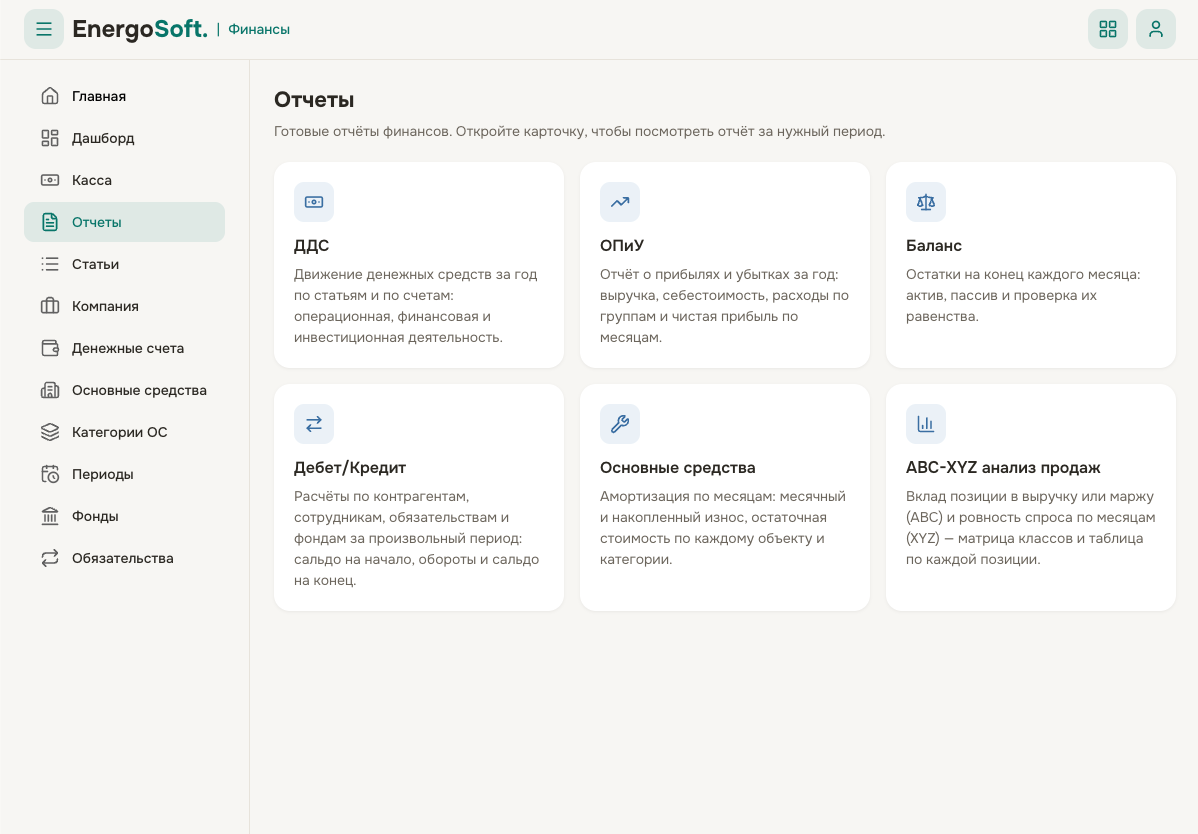Viewport: 1198px width, 834px height.
Task: Click the scales icon on Баланс card
Action: coord(926,202)
